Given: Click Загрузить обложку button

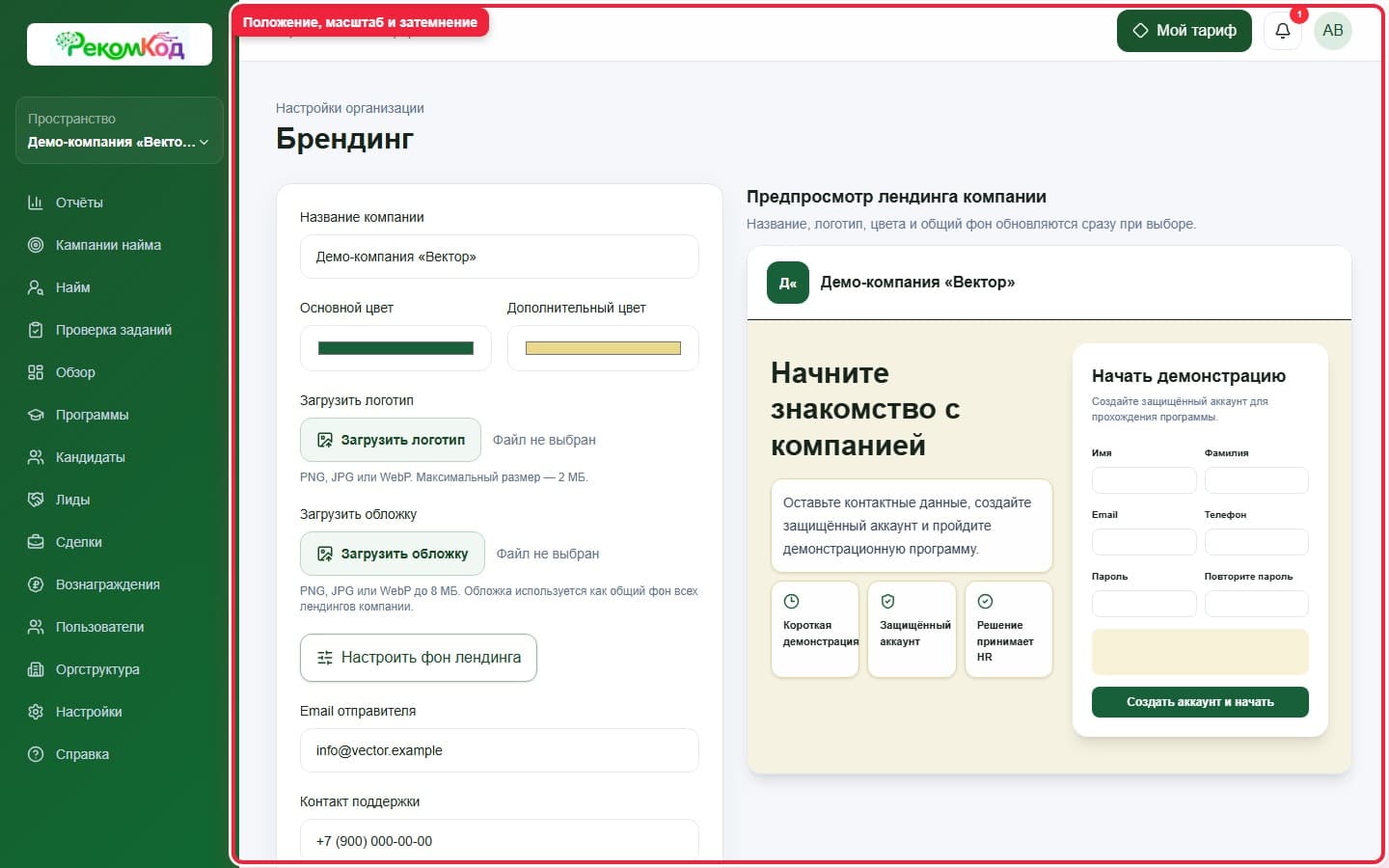Looking at the screenshot, I should [x=393, y=554].
